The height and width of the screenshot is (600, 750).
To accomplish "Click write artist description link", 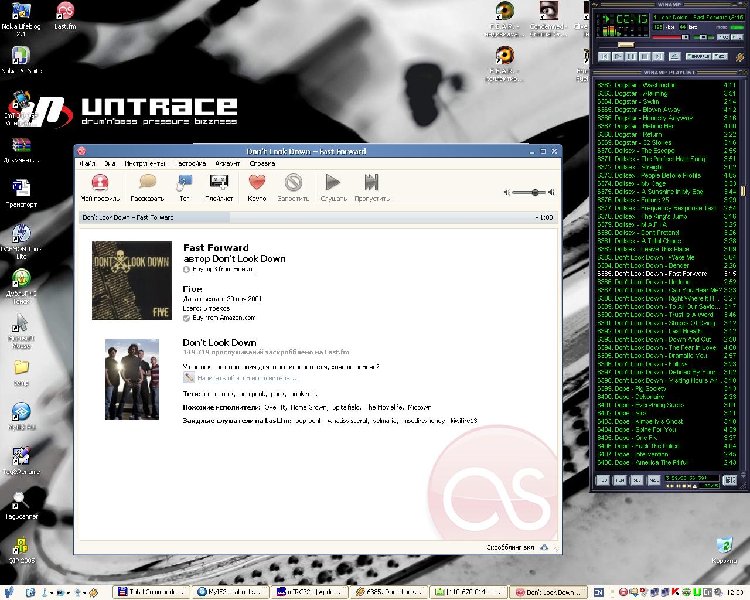I will (246, 378).
